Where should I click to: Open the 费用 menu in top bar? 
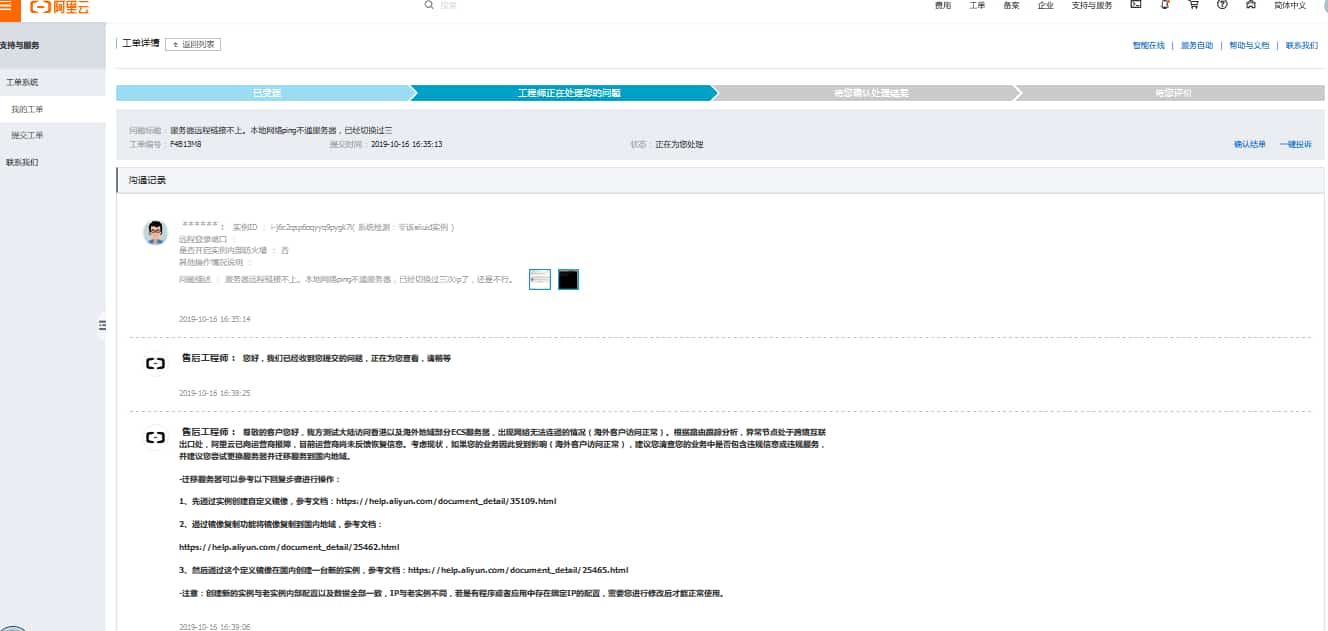point(942,5)
